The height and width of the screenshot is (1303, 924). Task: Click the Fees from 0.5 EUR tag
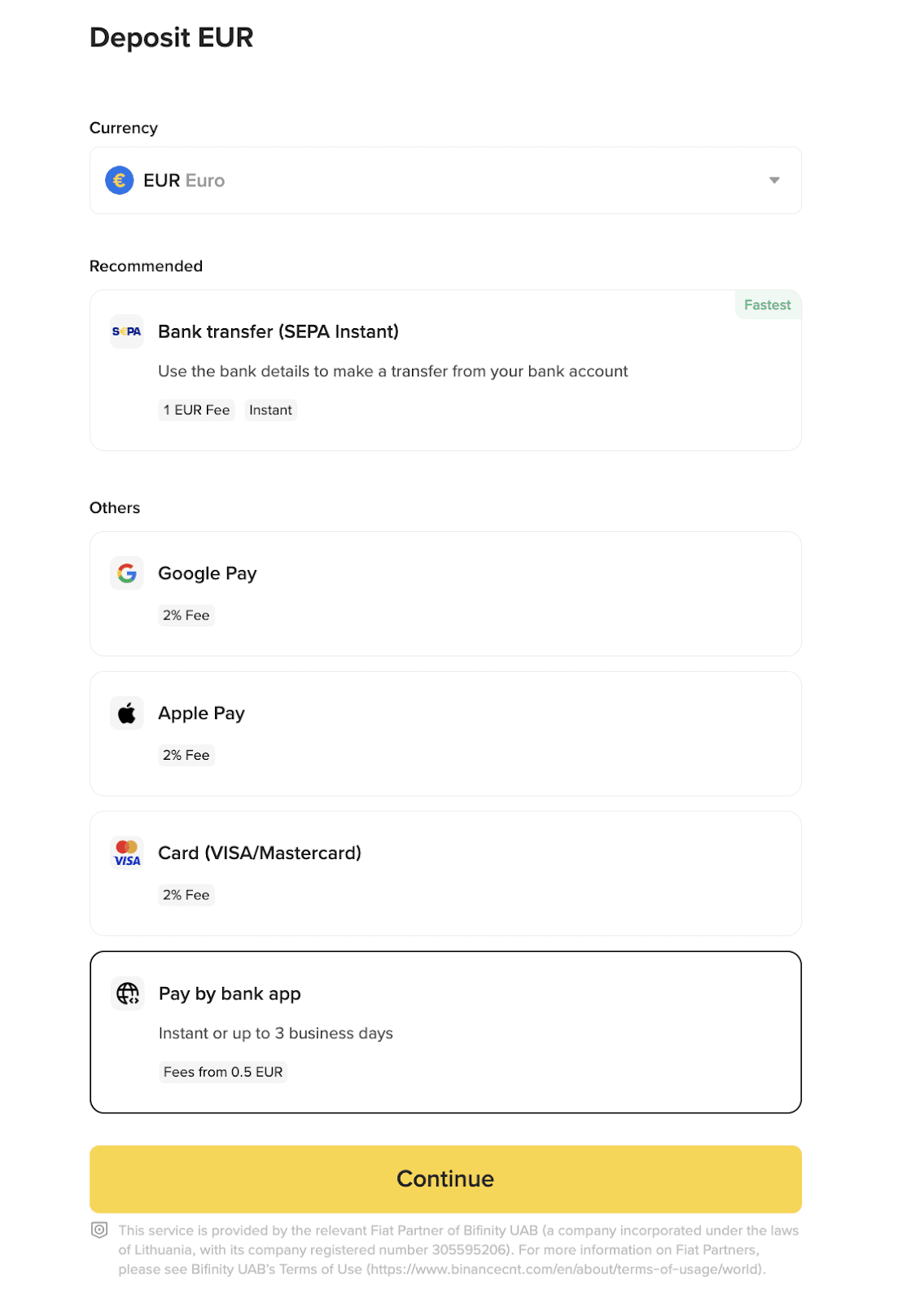[x=223, y=1072]
